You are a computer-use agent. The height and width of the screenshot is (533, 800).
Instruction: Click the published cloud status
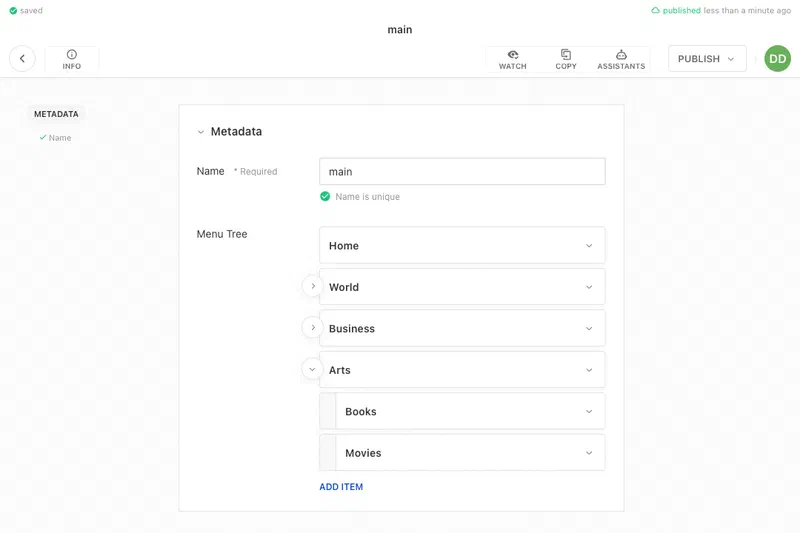[x=720, y=10]
